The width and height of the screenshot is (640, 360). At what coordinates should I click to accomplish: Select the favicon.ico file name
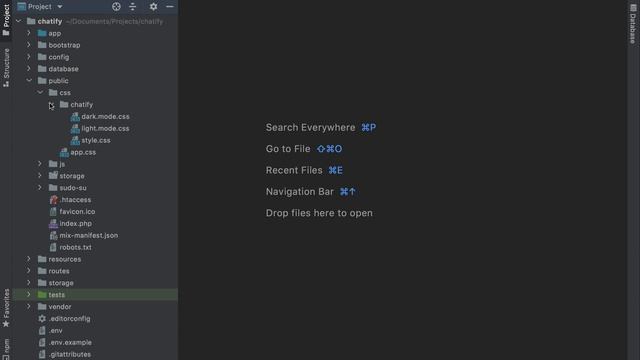click(x=77, y=211)
